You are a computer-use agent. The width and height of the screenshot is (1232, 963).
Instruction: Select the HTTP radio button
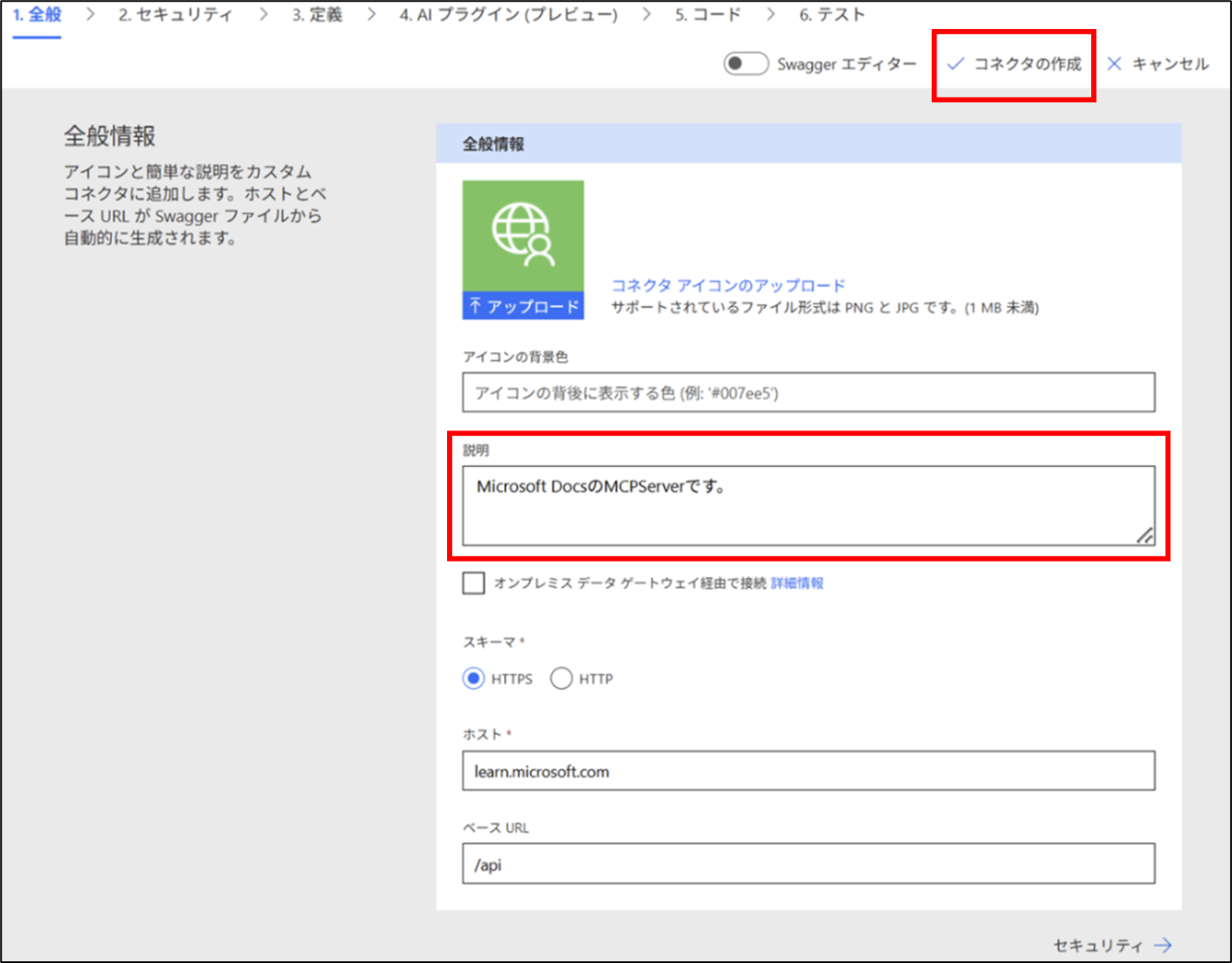[561, 679]
